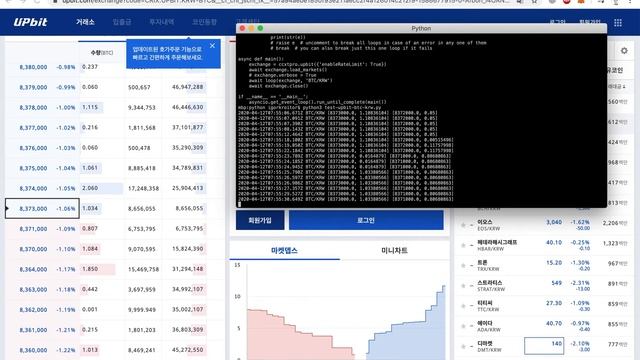Image resolution: width=640 pixels, height=360 pixels.
Task: Click order book price 8,361,000
Action: 33,330
